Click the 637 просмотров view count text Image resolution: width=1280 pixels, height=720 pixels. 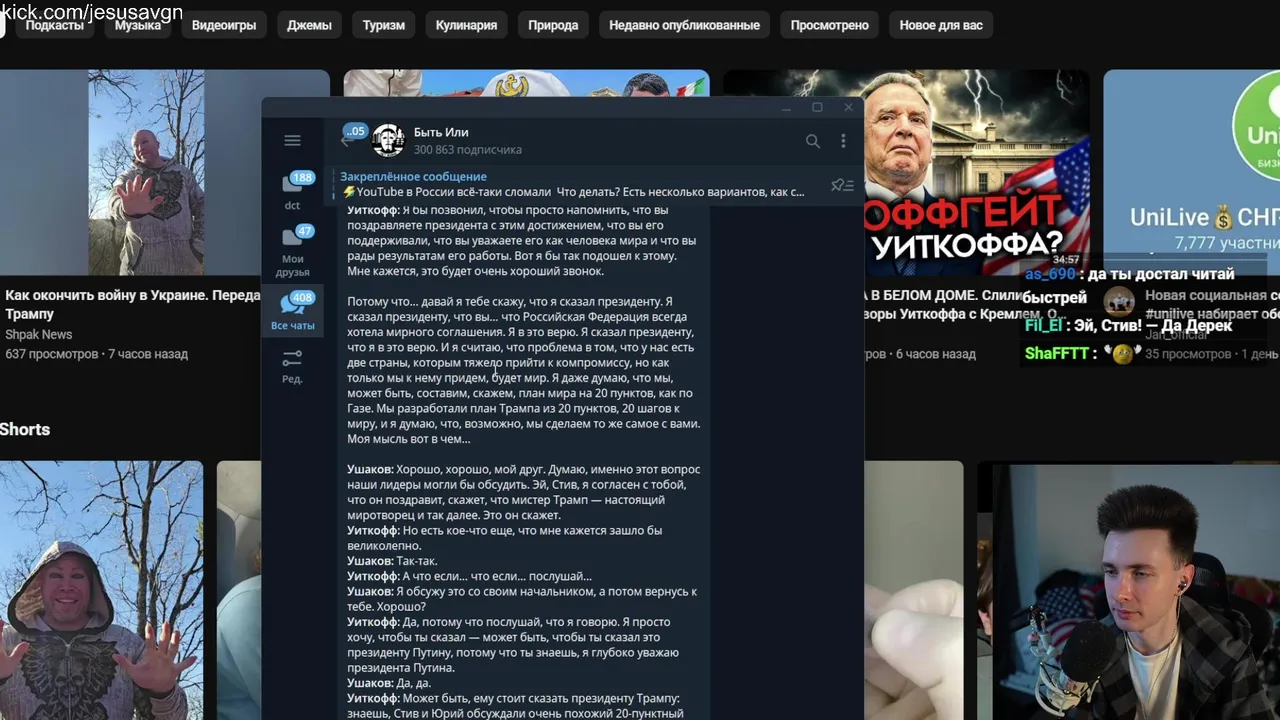51,354
